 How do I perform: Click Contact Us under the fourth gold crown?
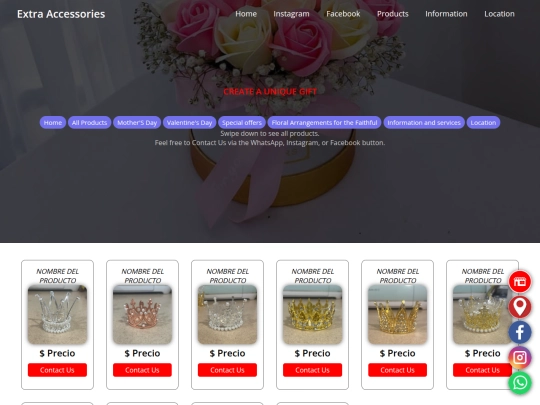tap(312, 370)
